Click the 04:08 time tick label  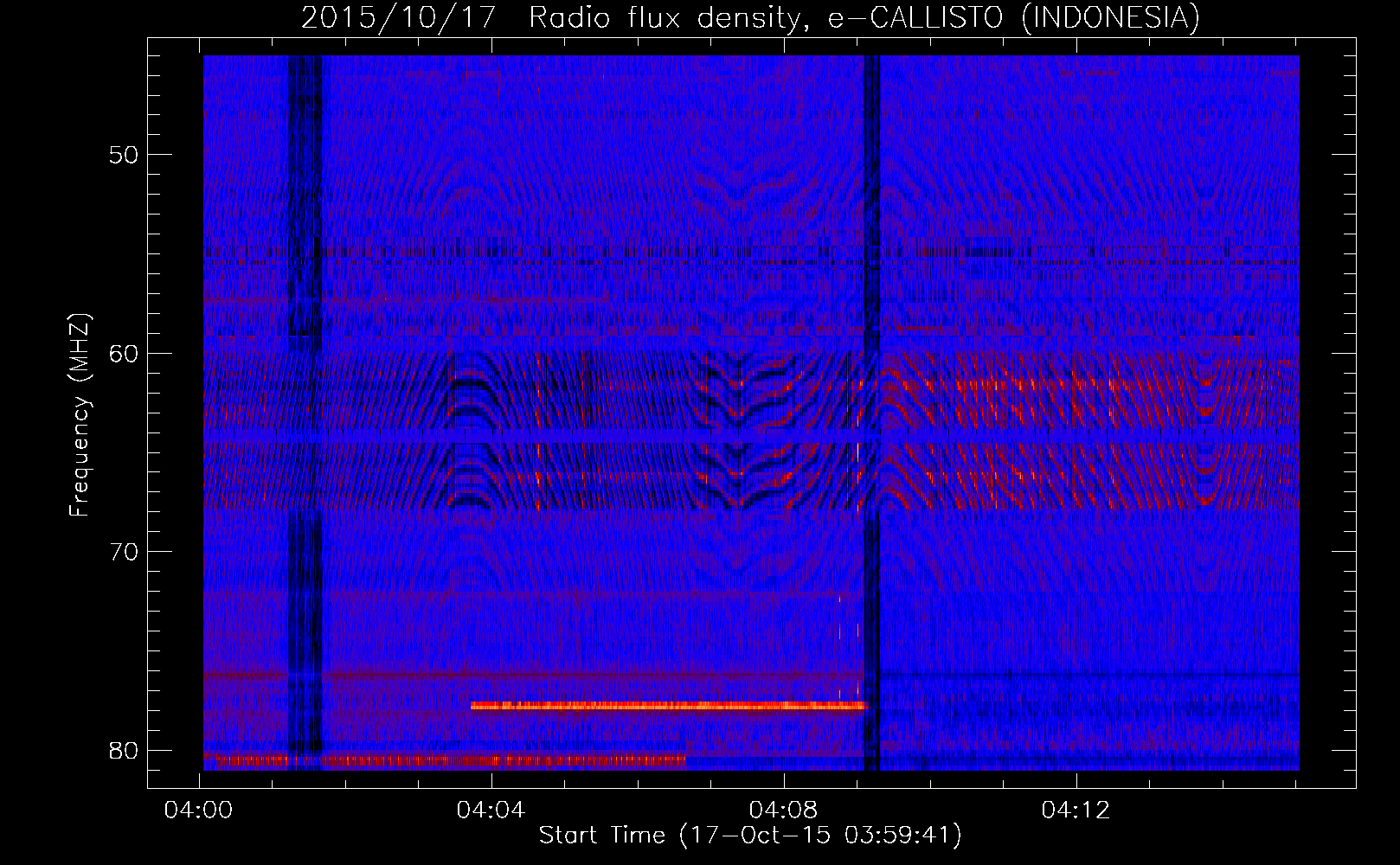pyautogui.click(x=784, y=811)
